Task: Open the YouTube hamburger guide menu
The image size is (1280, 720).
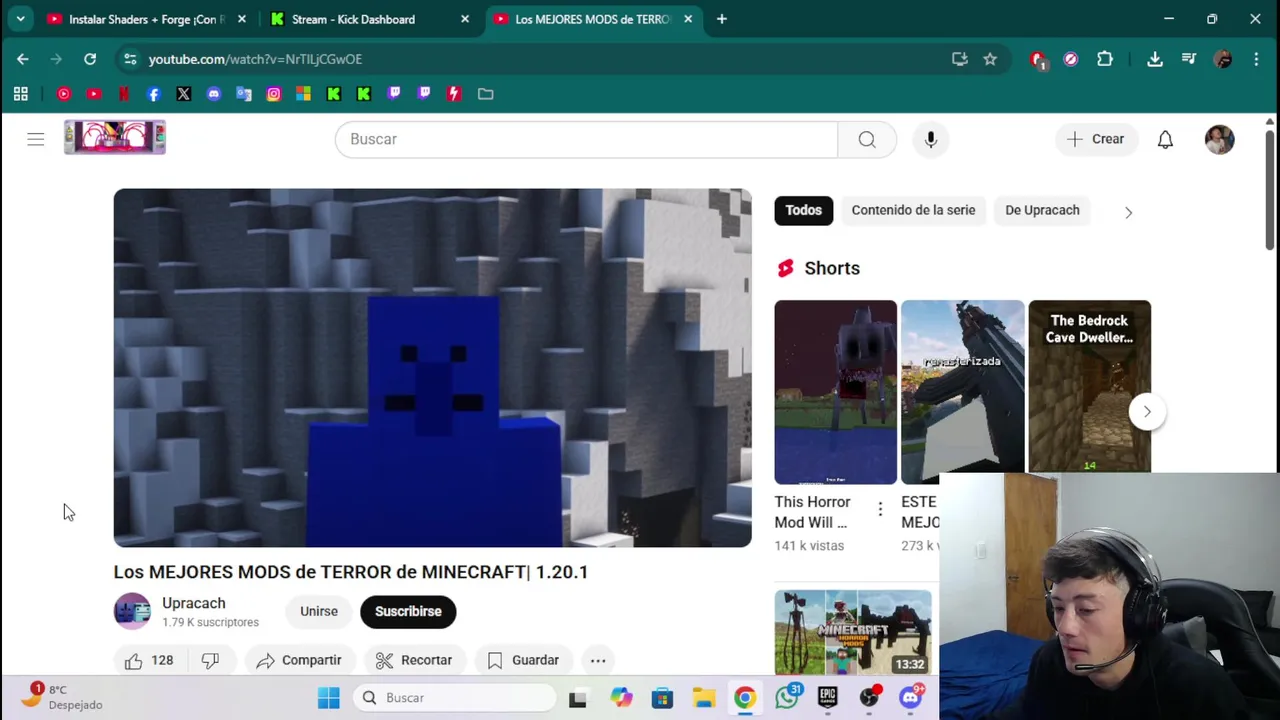Action: (x=36, y=139)
